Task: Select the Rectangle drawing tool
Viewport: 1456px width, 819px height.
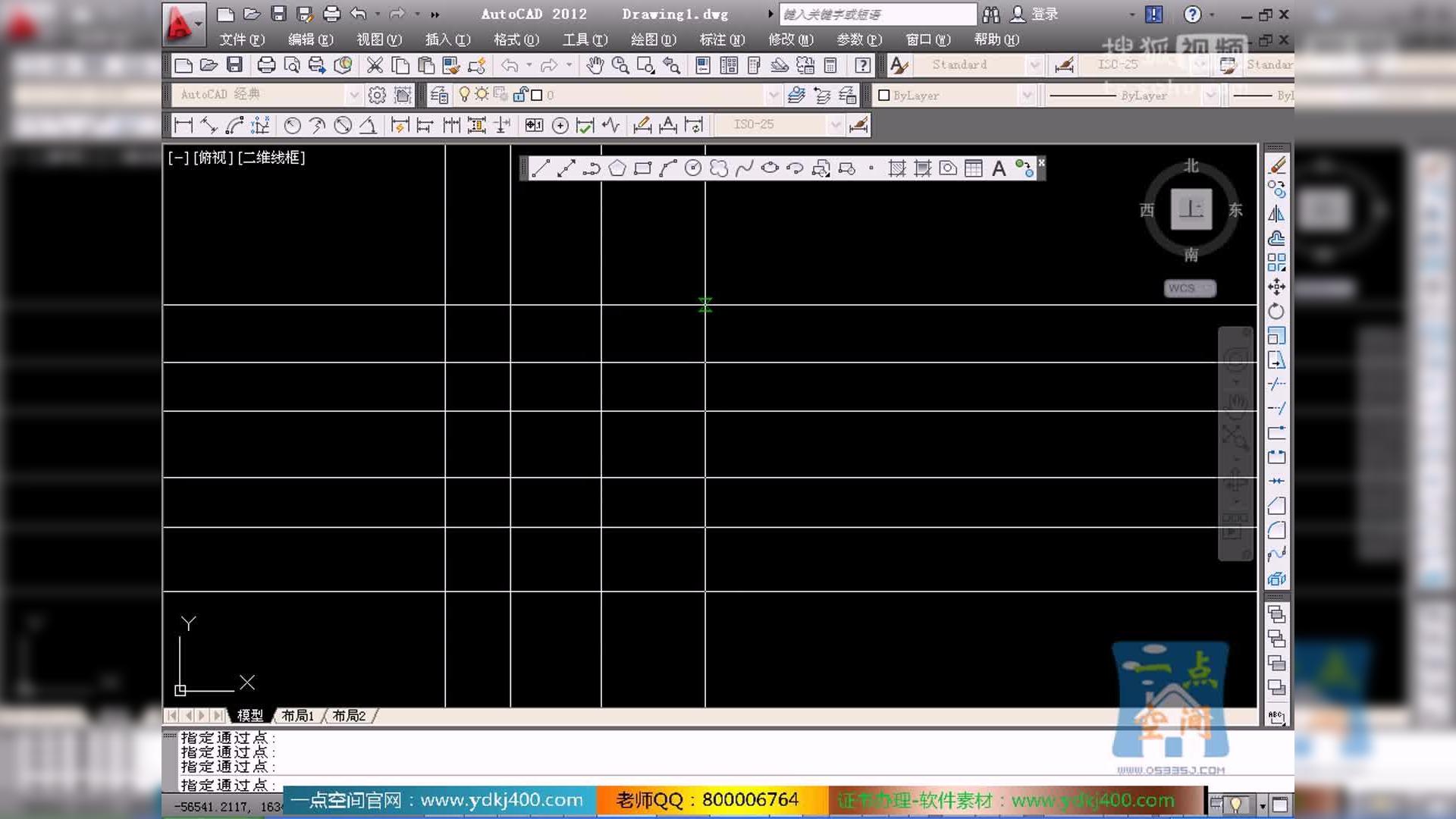Action: point(643,168)
